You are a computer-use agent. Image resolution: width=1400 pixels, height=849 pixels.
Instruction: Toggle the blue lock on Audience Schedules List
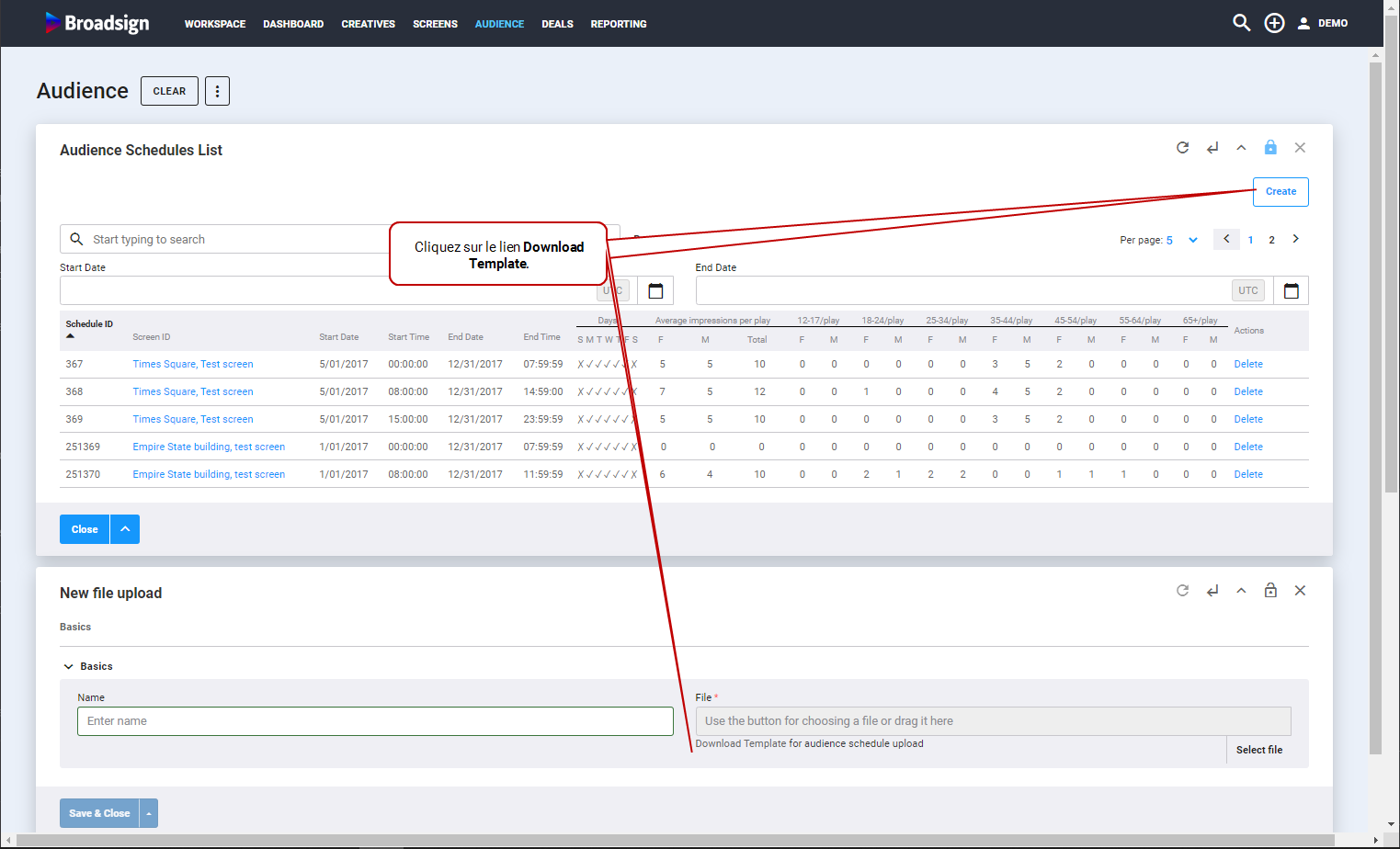[1270, 148]
